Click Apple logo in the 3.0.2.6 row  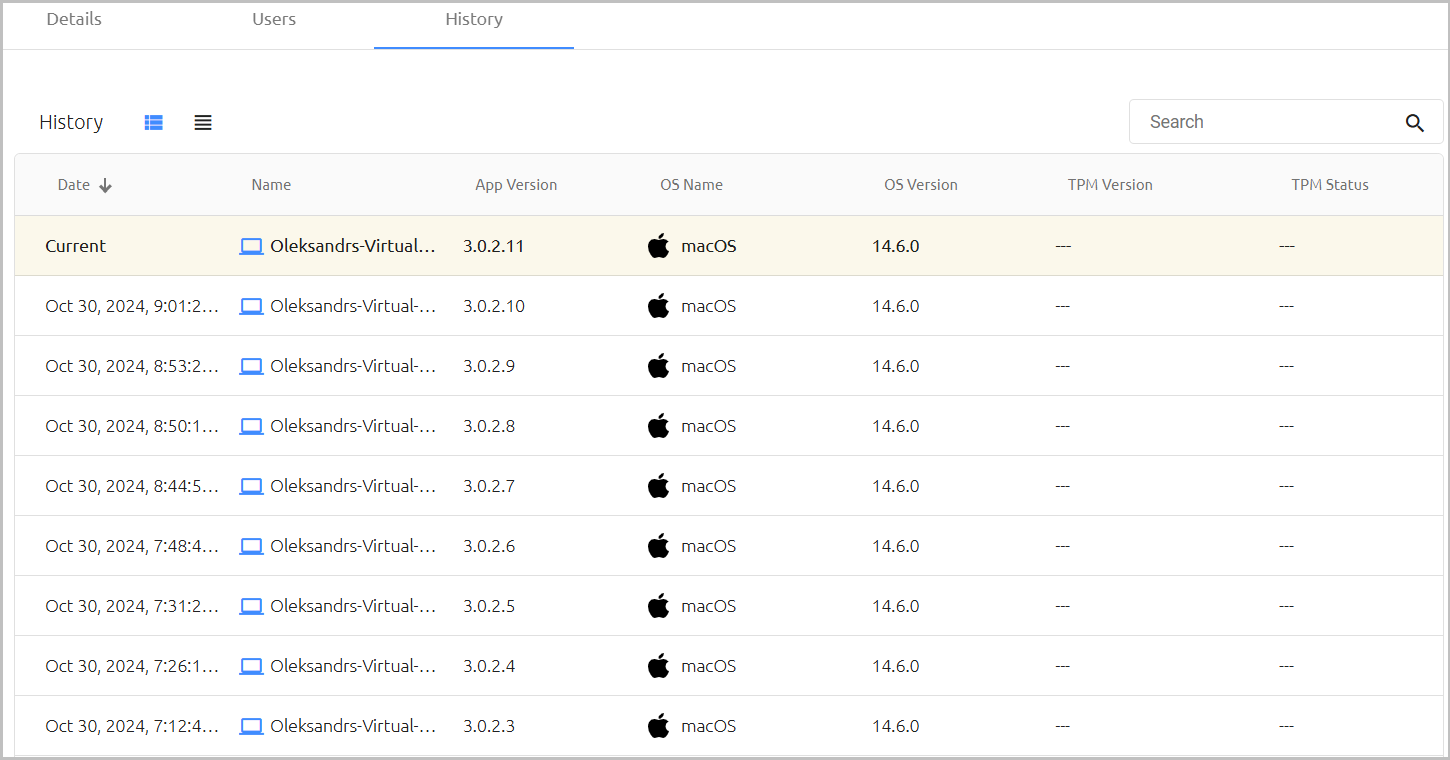[x=658, y=545]
